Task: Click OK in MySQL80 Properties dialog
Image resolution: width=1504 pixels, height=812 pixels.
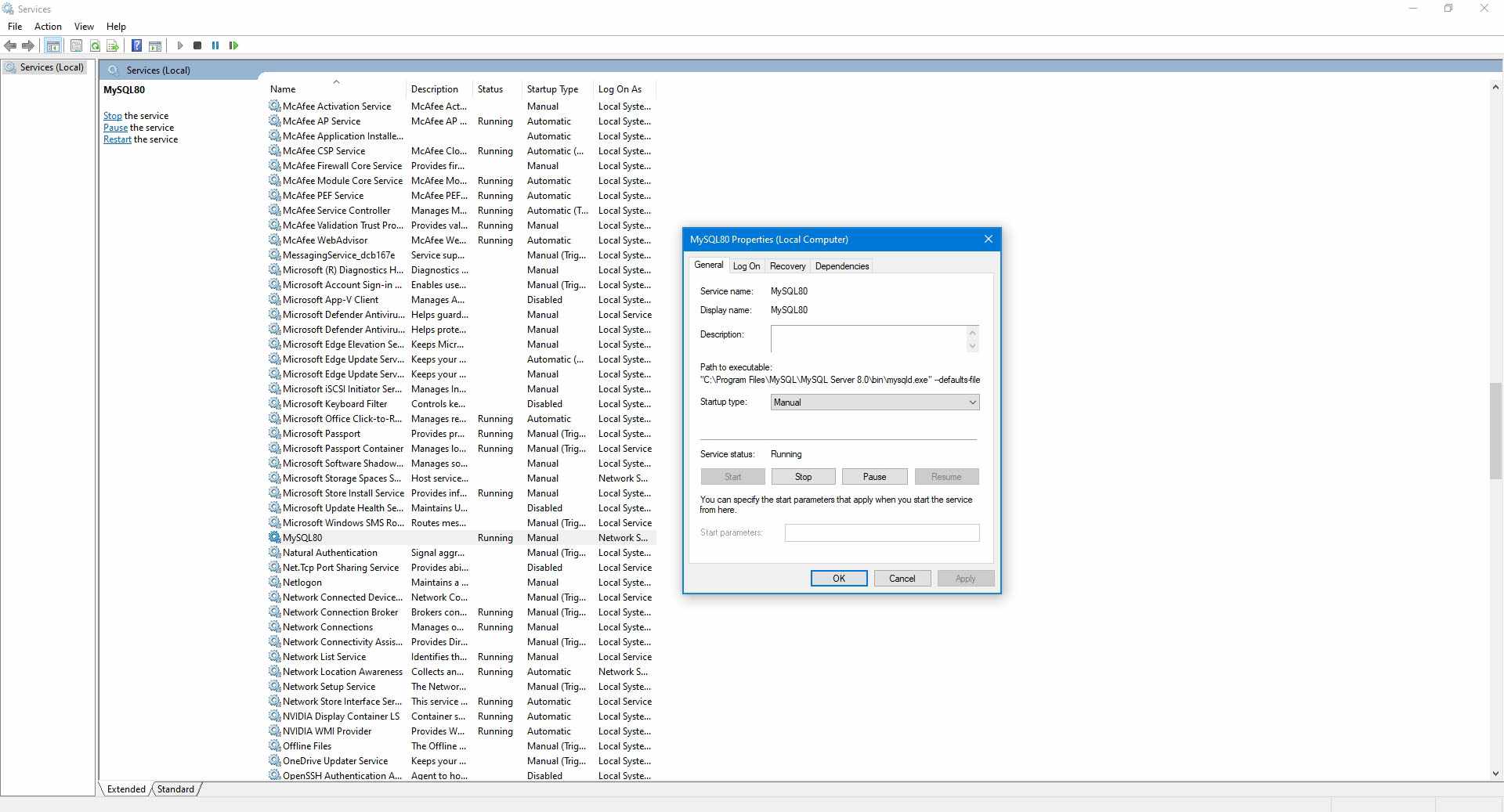Action: (x=838, y=578)
